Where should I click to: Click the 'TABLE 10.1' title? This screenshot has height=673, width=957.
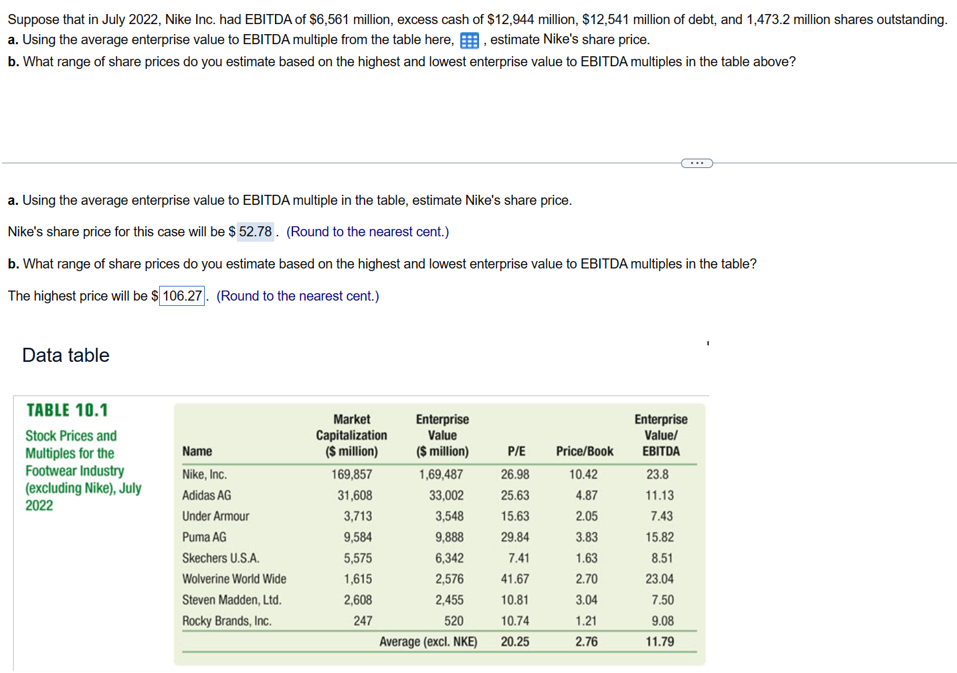point(67,410)
